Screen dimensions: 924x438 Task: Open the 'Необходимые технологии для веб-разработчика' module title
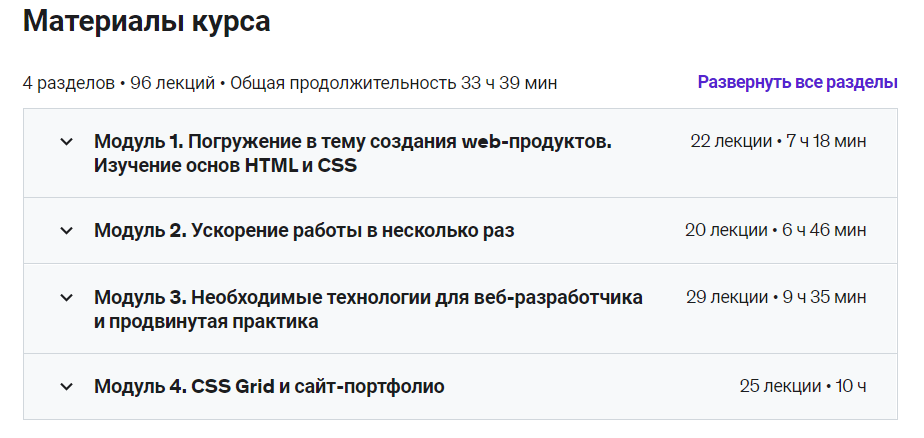tap(368, 297)
